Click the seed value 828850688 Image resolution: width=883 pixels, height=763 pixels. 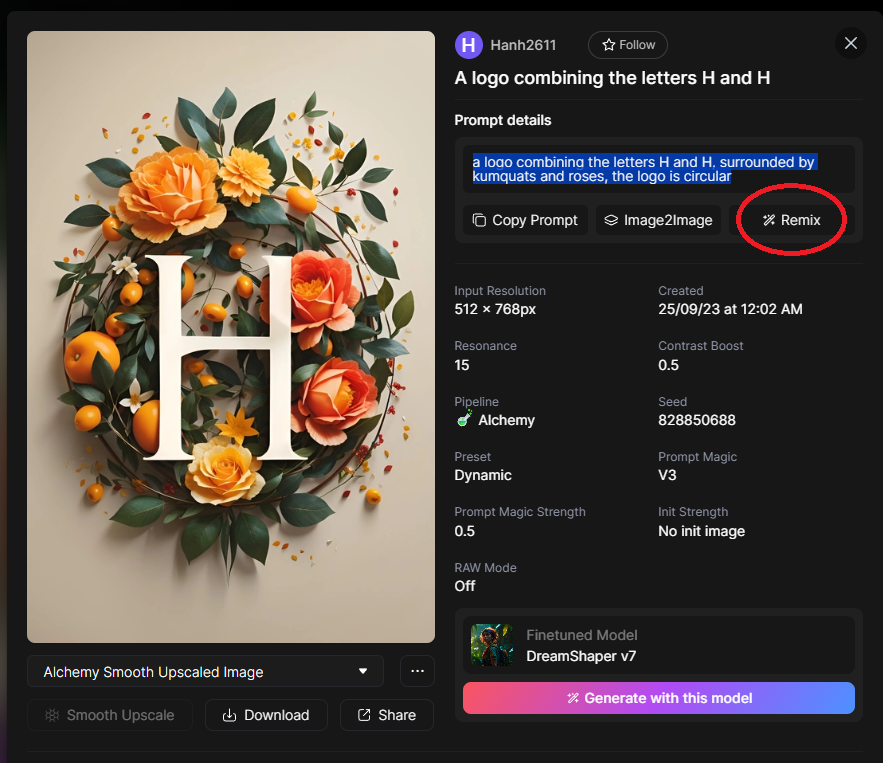point(697,420)
